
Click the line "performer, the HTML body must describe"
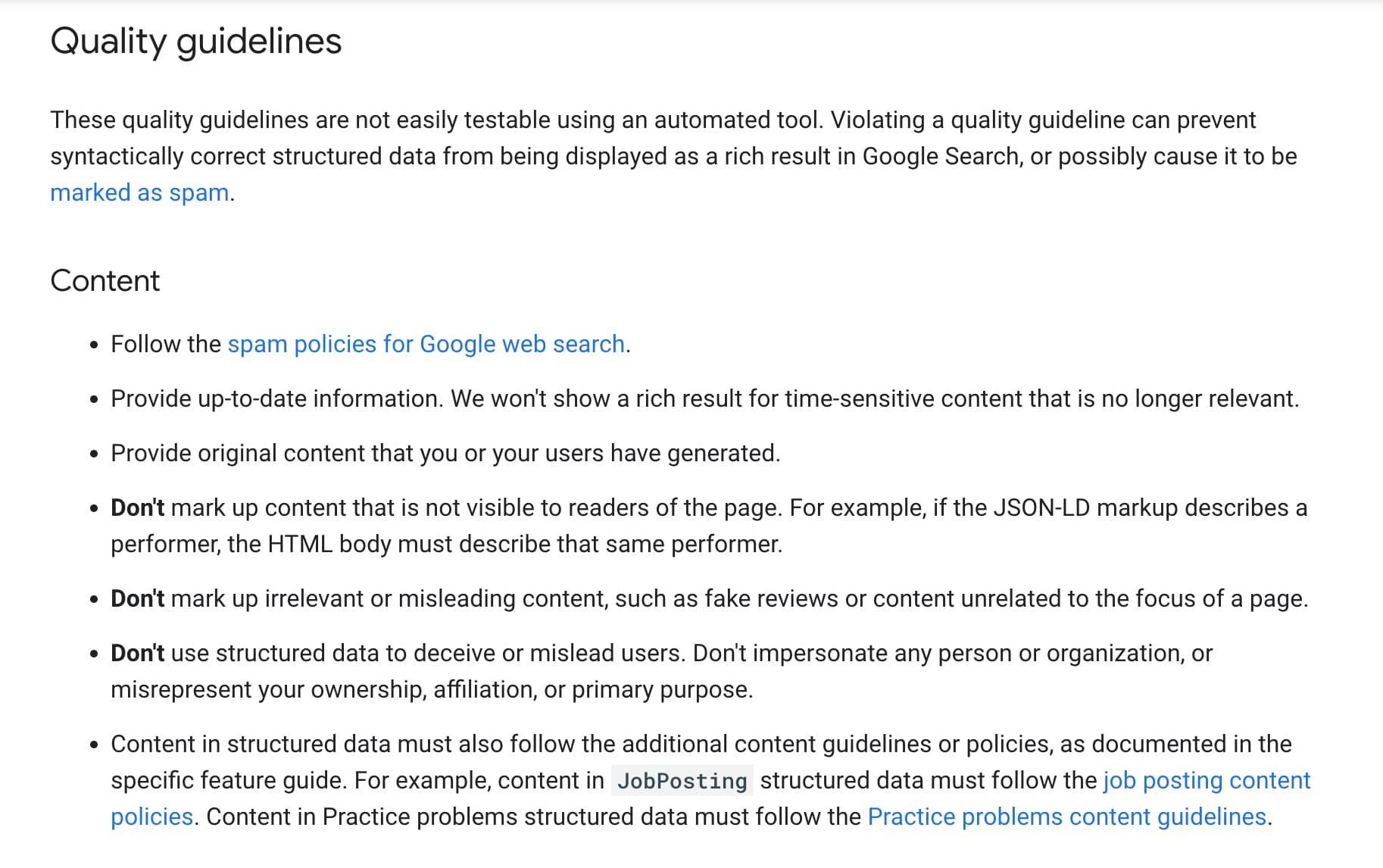(x=446, y=544)
